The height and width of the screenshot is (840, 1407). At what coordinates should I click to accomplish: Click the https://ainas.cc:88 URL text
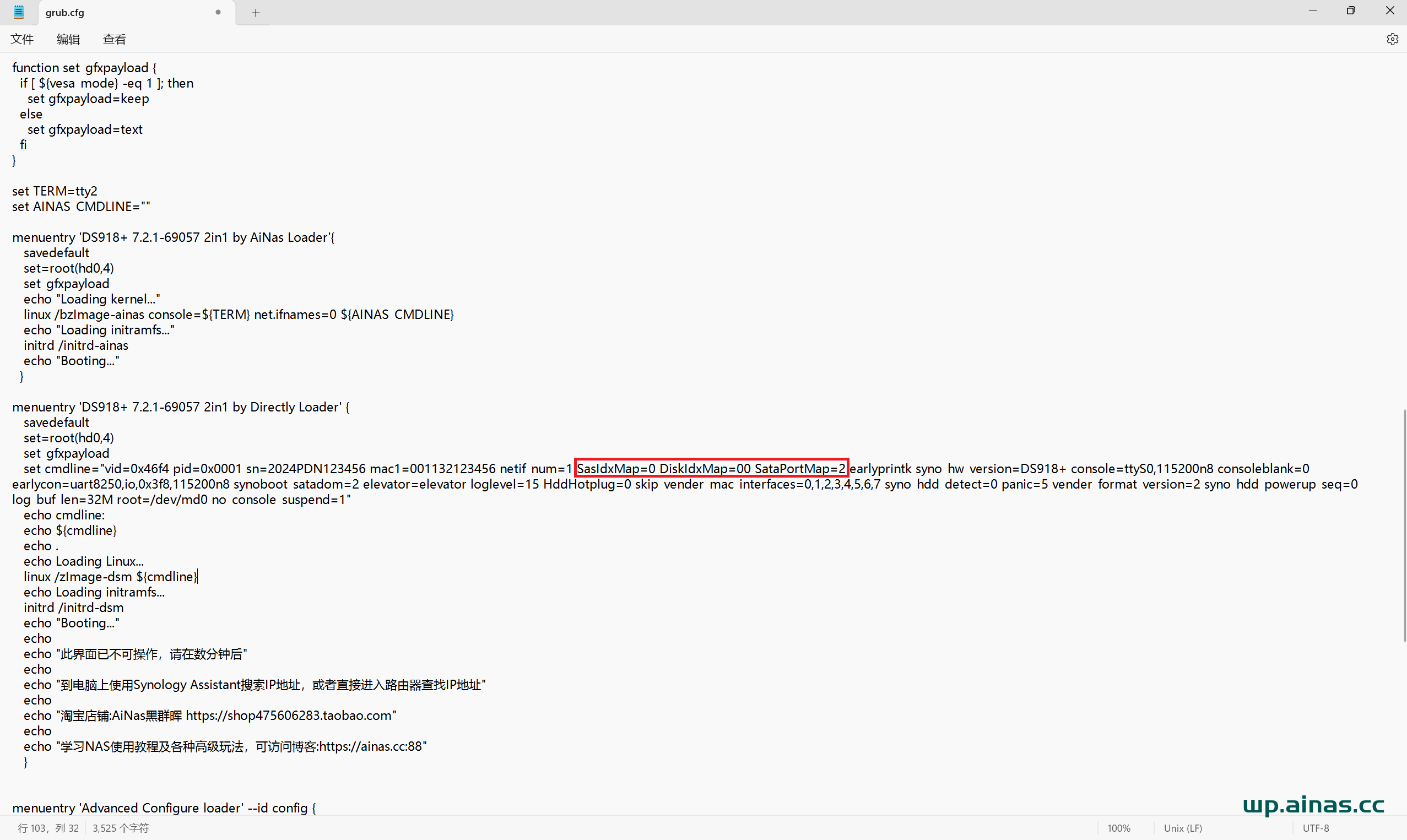pos(370,746)
